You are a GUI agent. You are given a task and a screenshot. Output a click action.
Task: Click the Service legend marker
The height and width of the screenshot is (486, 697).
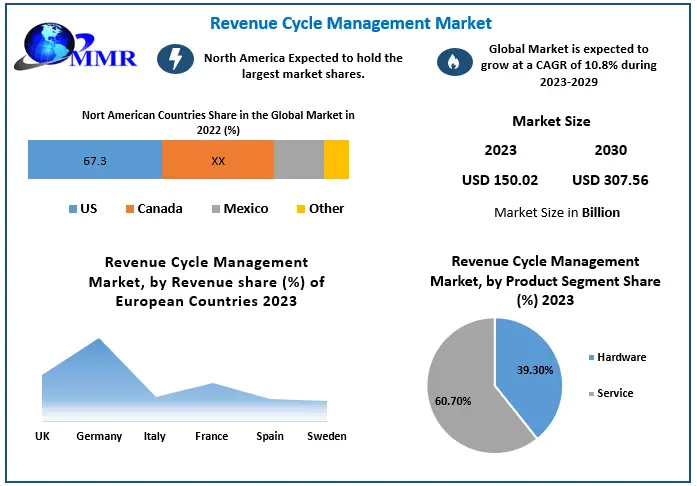tap(590, 393)
